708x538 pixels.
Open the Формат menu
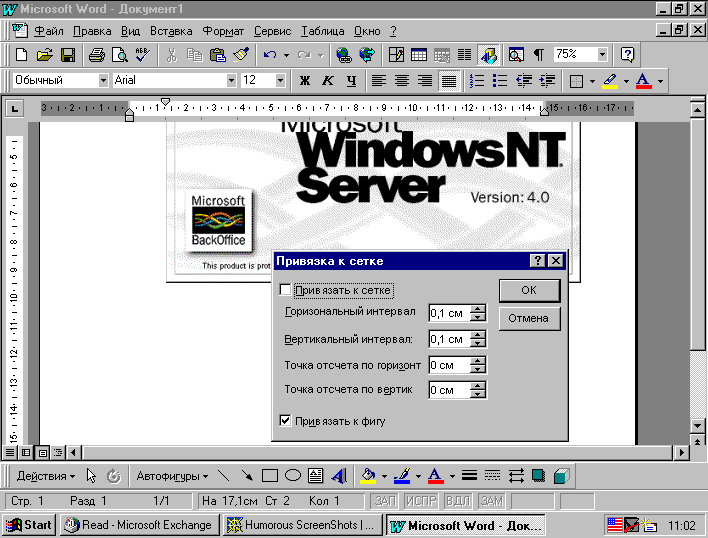tap(223, 31)
